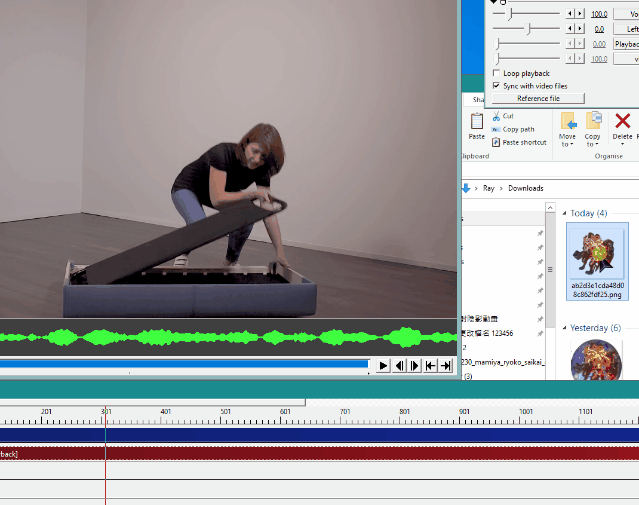Navigate to Ray in the breadcrumb

pos(489,188)
